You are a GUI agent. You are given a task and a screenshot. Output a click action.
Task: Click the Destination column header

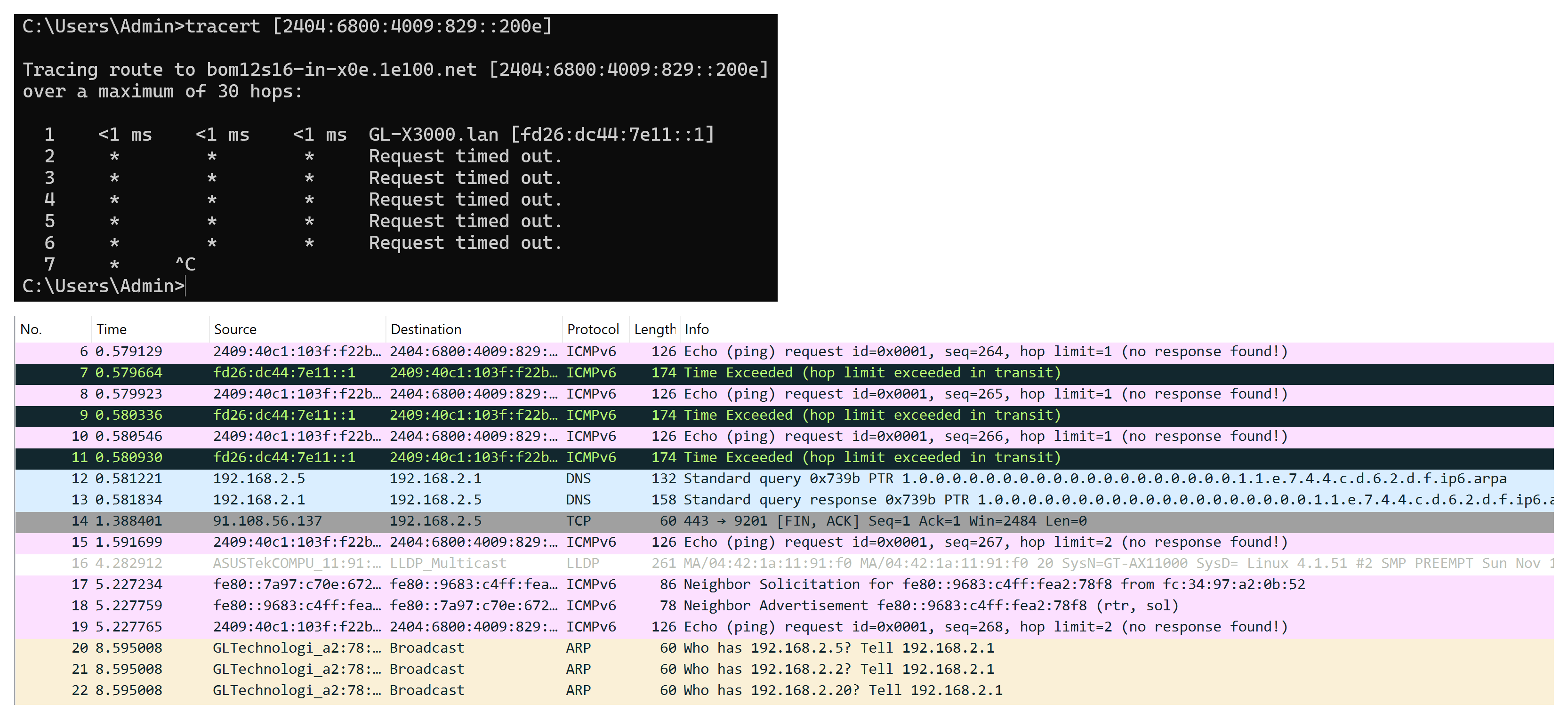pyautogui.click(x=426, y=329)
